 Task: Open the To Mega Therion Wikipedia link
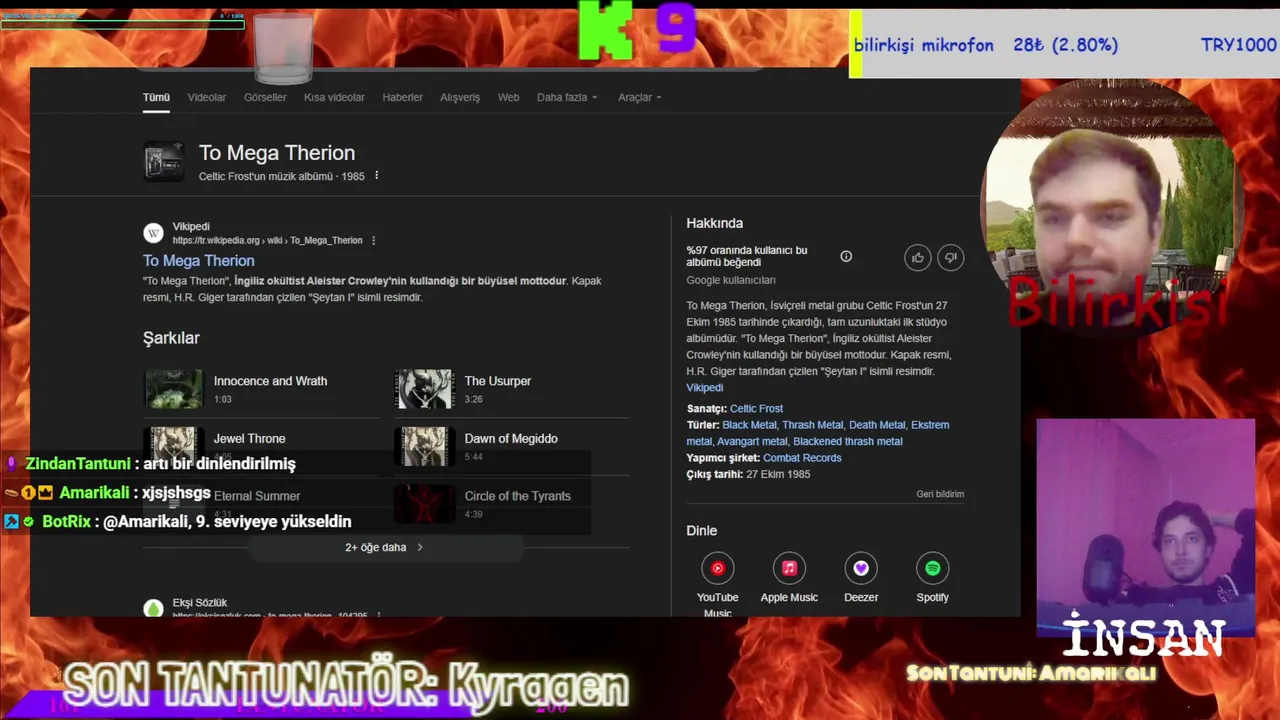click(x=198, y=260)
